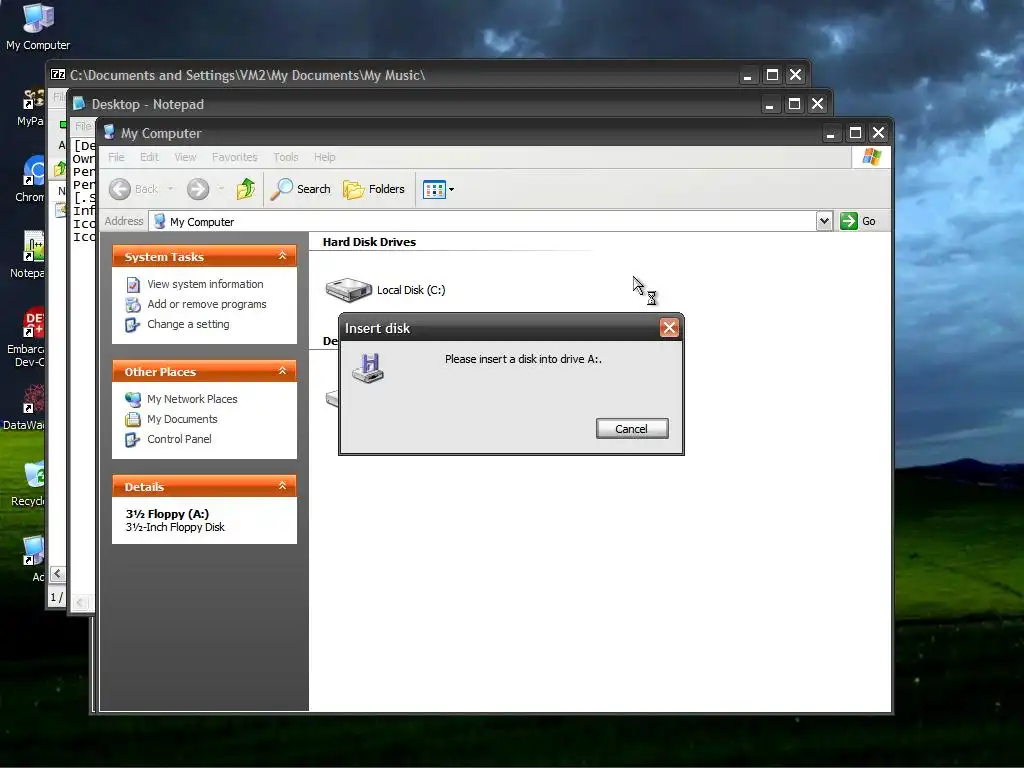Open the Edit menu in My Computer

[149, 157]
